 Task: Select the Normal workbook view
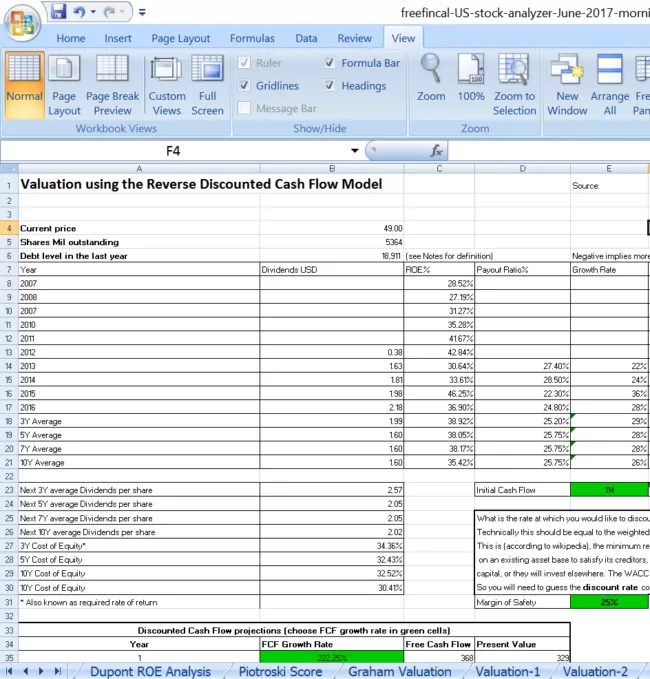click(x=24, y=84)
